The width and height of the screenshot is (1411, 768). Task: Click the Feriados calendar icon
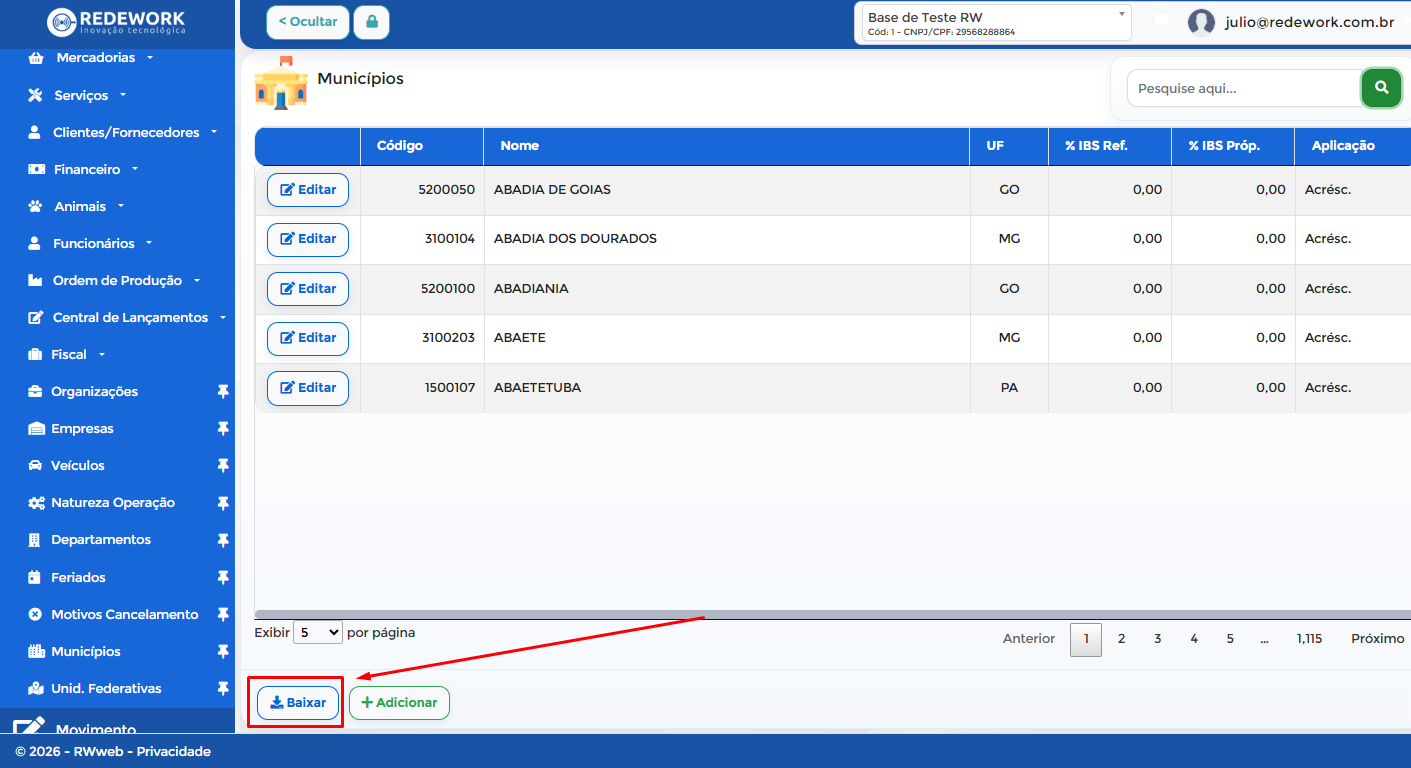(x=35, y=577)
